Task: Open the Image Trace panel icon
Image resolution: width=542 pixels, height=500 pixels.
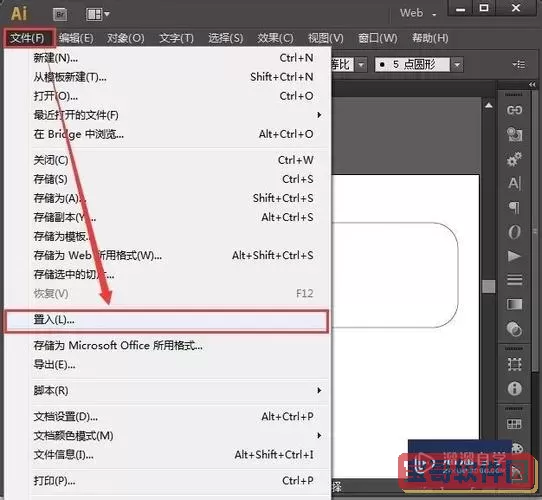Action: 514,135
